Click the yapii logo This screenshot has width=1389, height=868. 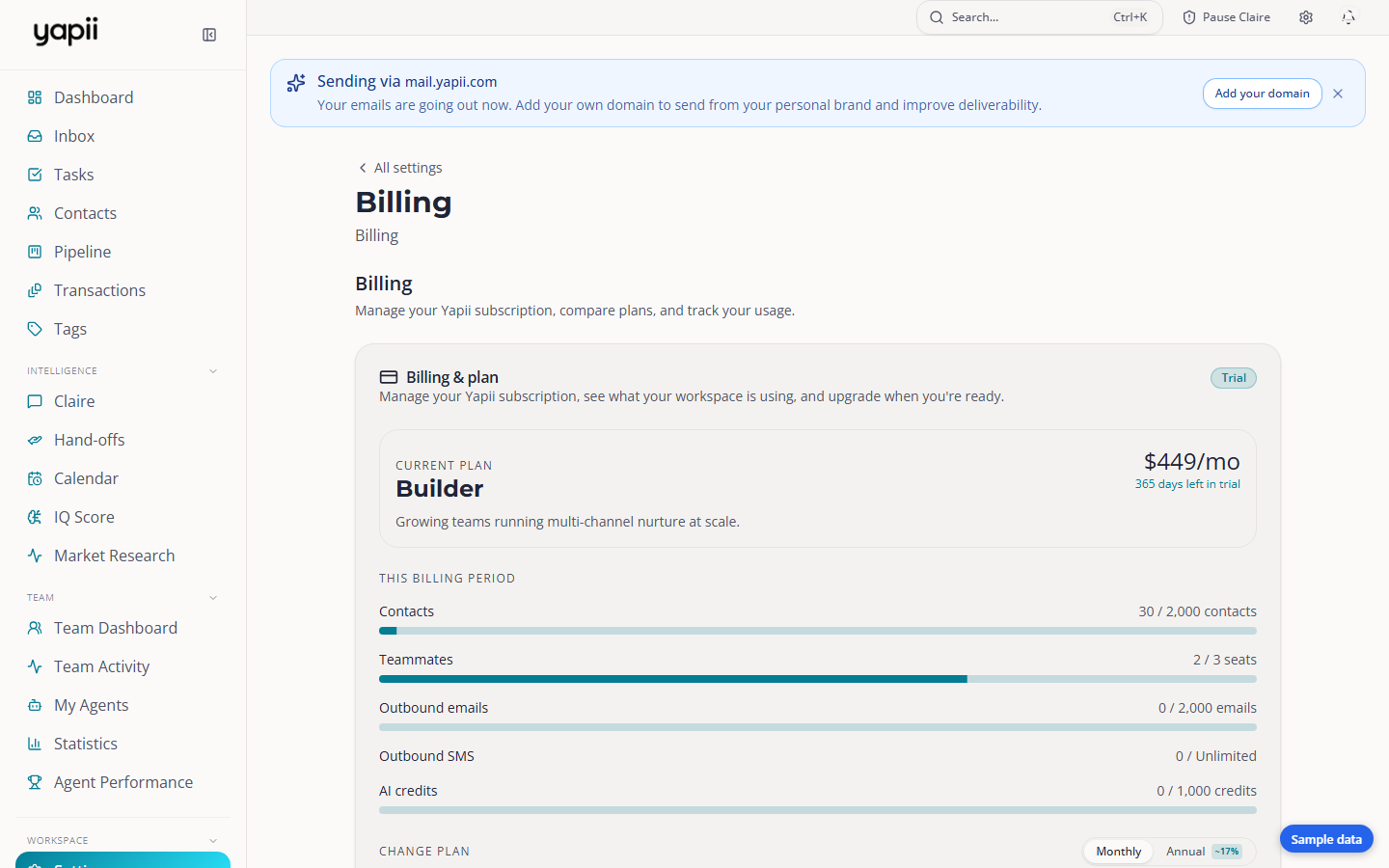pos(66,32)
